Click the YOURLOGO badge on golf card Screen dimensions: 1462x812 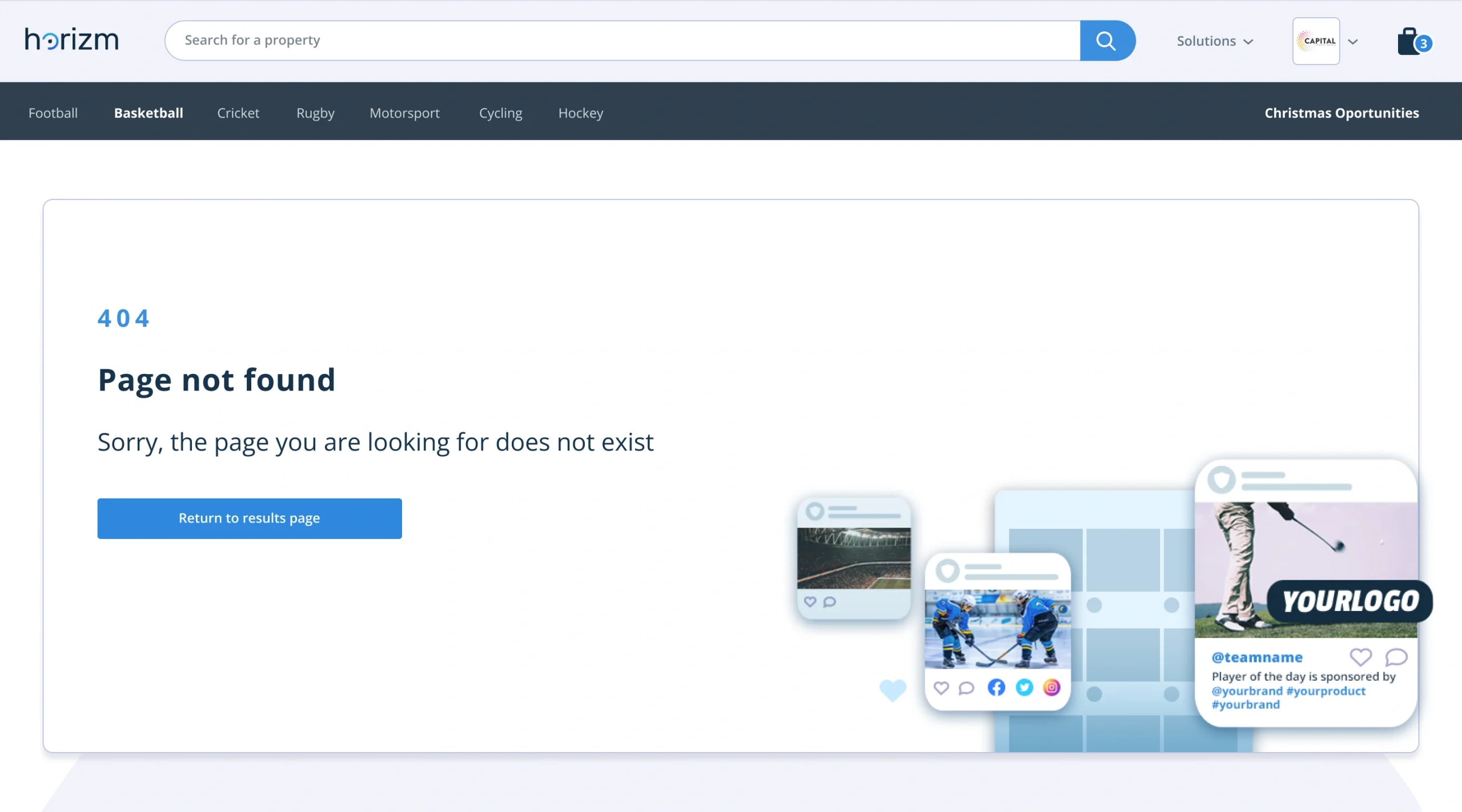(1350, 601)
